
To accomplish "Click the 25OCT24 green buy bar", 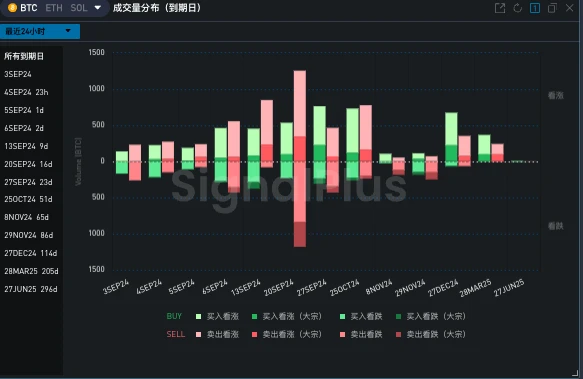I will coord(352,144).
